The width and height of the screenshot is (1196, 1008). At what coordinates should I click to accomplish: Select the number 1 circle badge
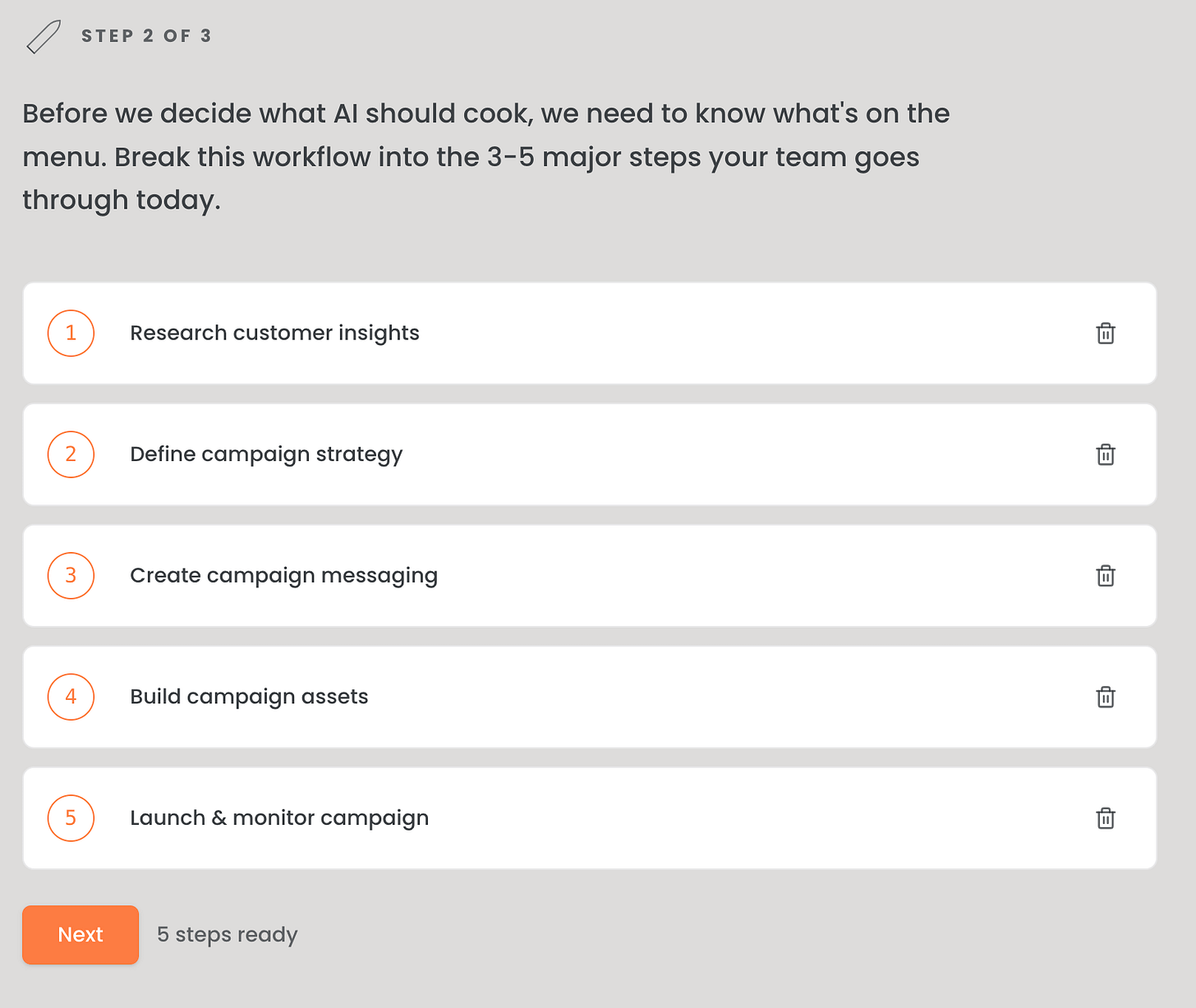coord(71,333)
